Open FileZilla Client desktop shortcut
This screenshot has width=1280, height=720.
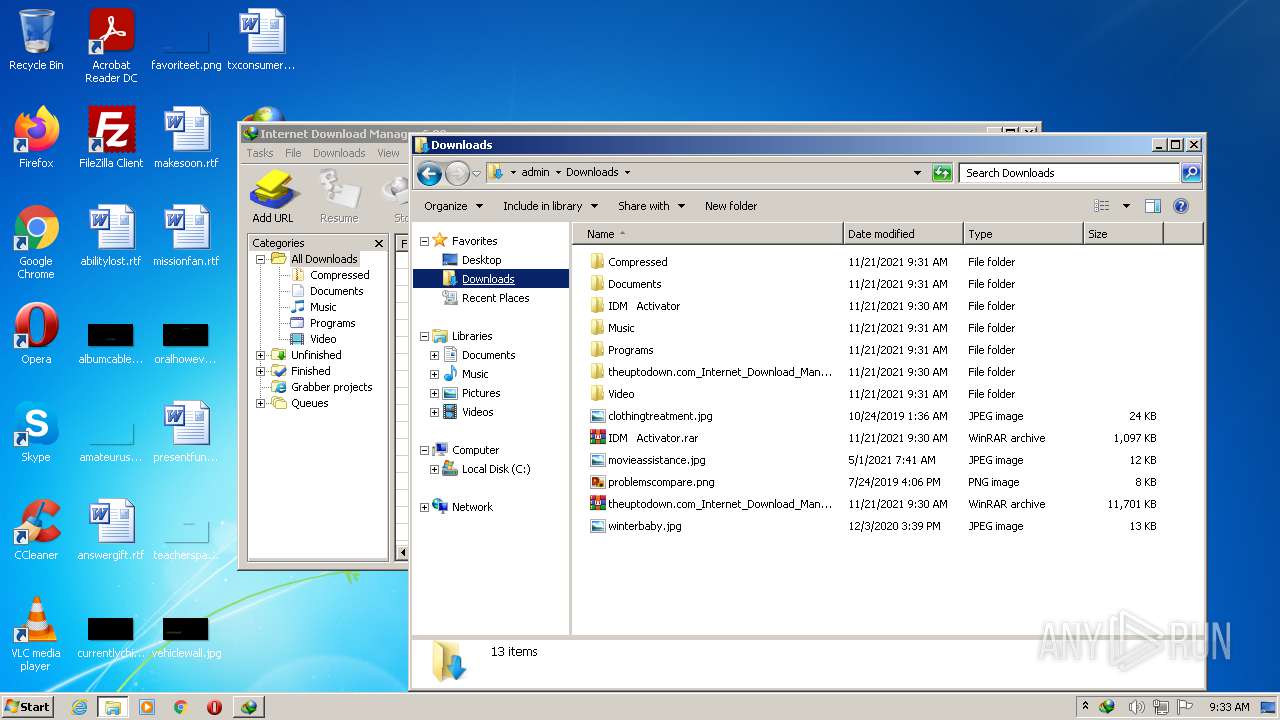(111, 137)
